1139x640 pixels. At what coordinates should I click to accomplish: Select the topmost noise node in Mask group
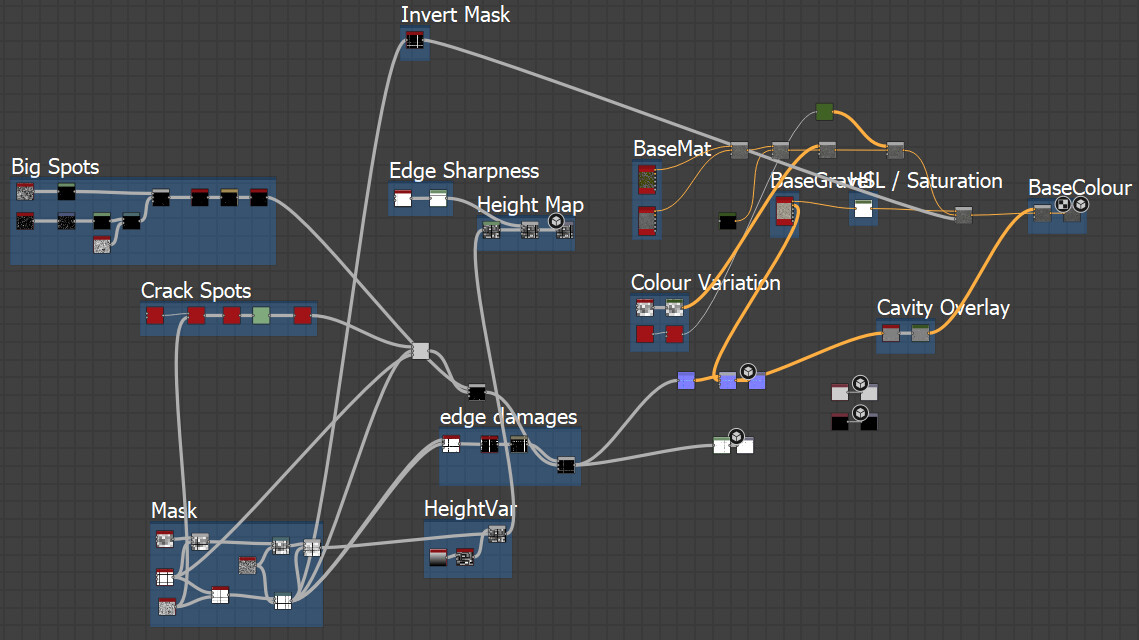[x=164, y=540]
